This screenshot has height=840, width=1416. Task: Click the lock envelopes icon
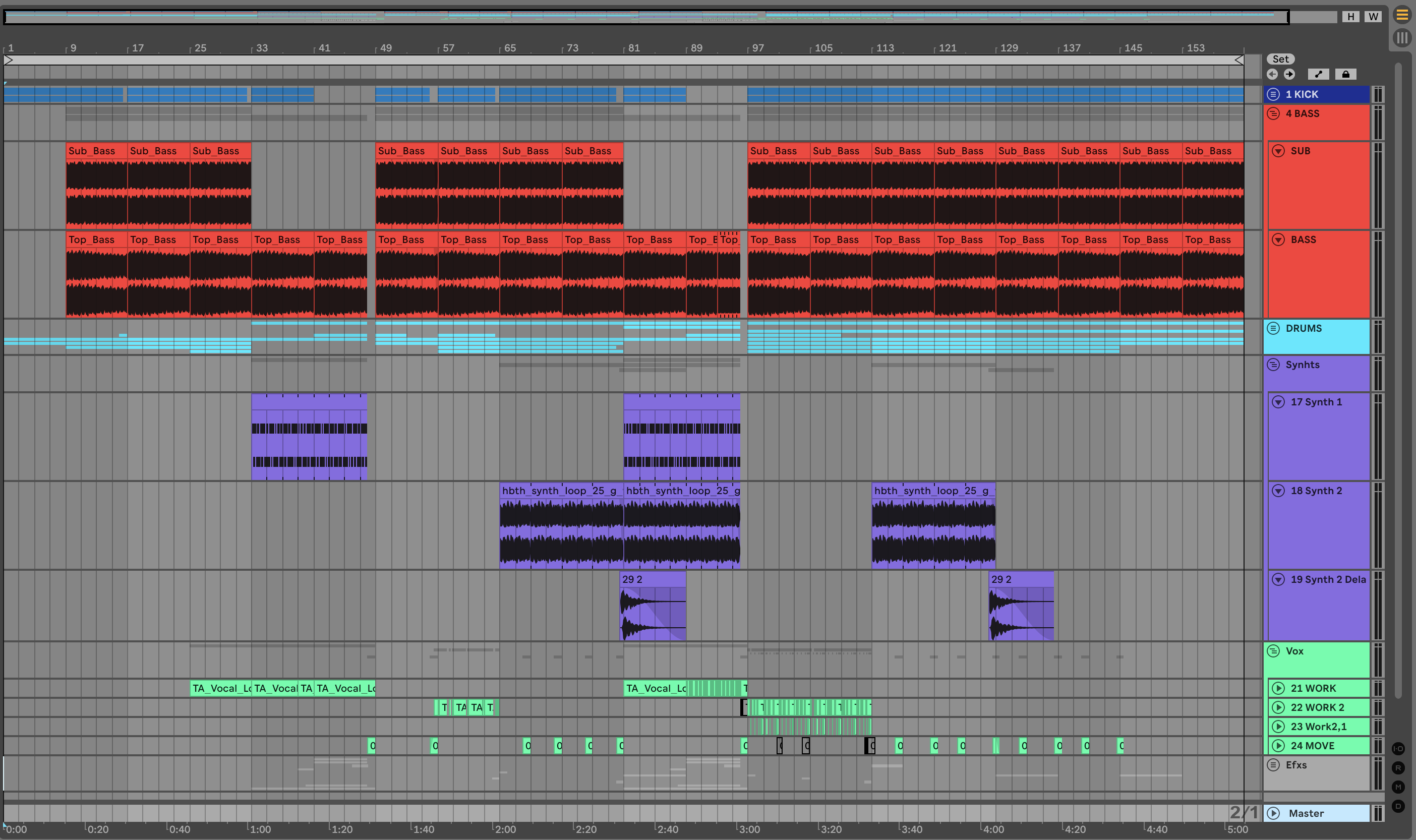tap(1346, 74)
